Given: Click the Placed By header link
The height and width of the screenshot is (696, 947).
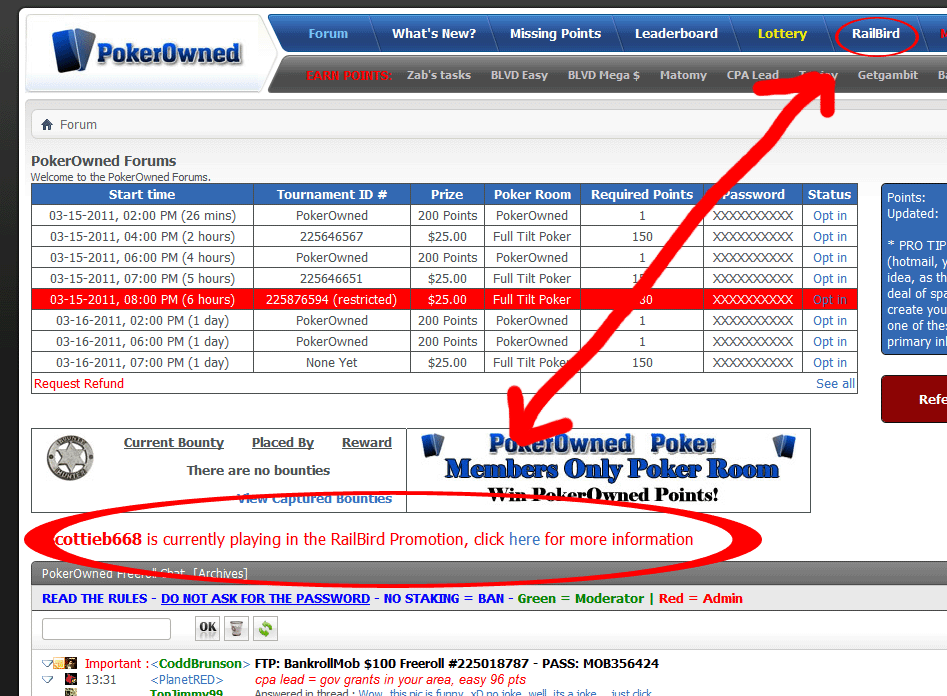Looking at the screenshot, I should [283, 443].
